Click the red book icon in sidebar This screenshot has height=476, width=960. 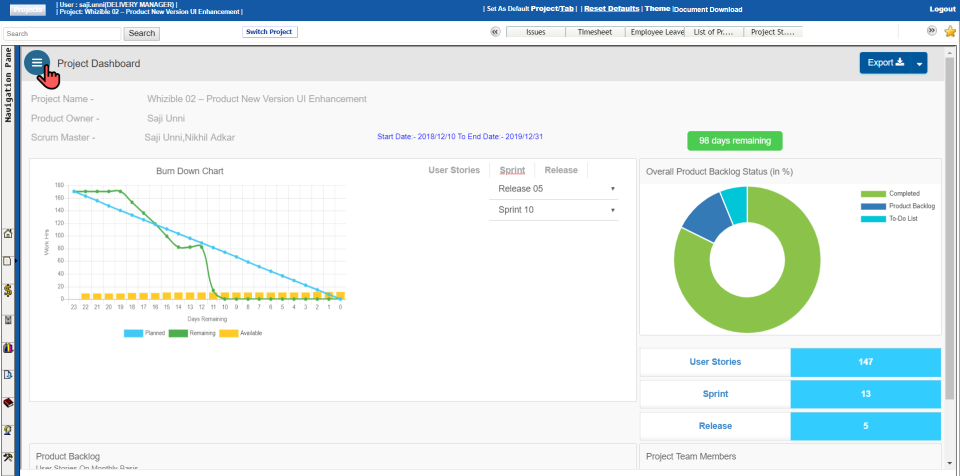(8, 403)
